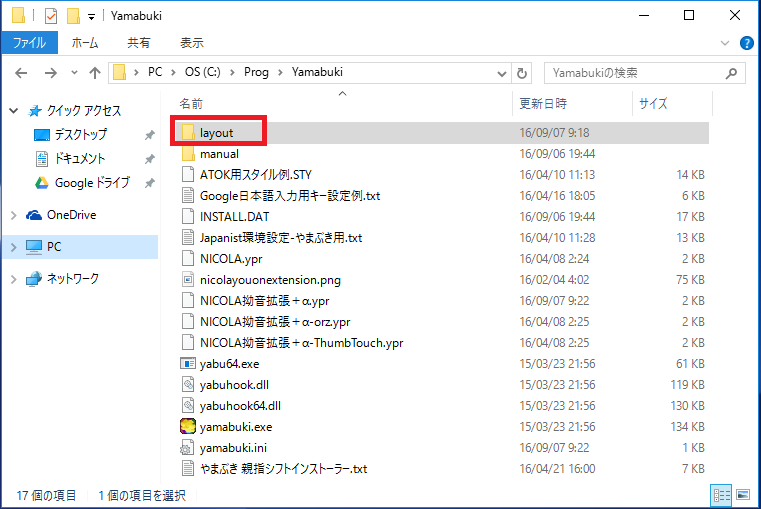
Task: Expand the PC tree node
Action: click(x=14, y=247)
